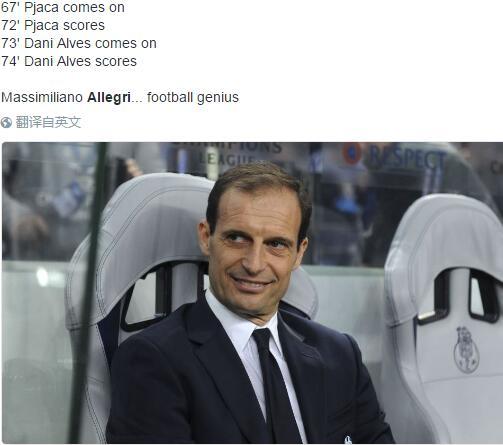Click the empty gray seat on the right
The width and height of the screenshot is (503, 445).
tap(443, 318)
